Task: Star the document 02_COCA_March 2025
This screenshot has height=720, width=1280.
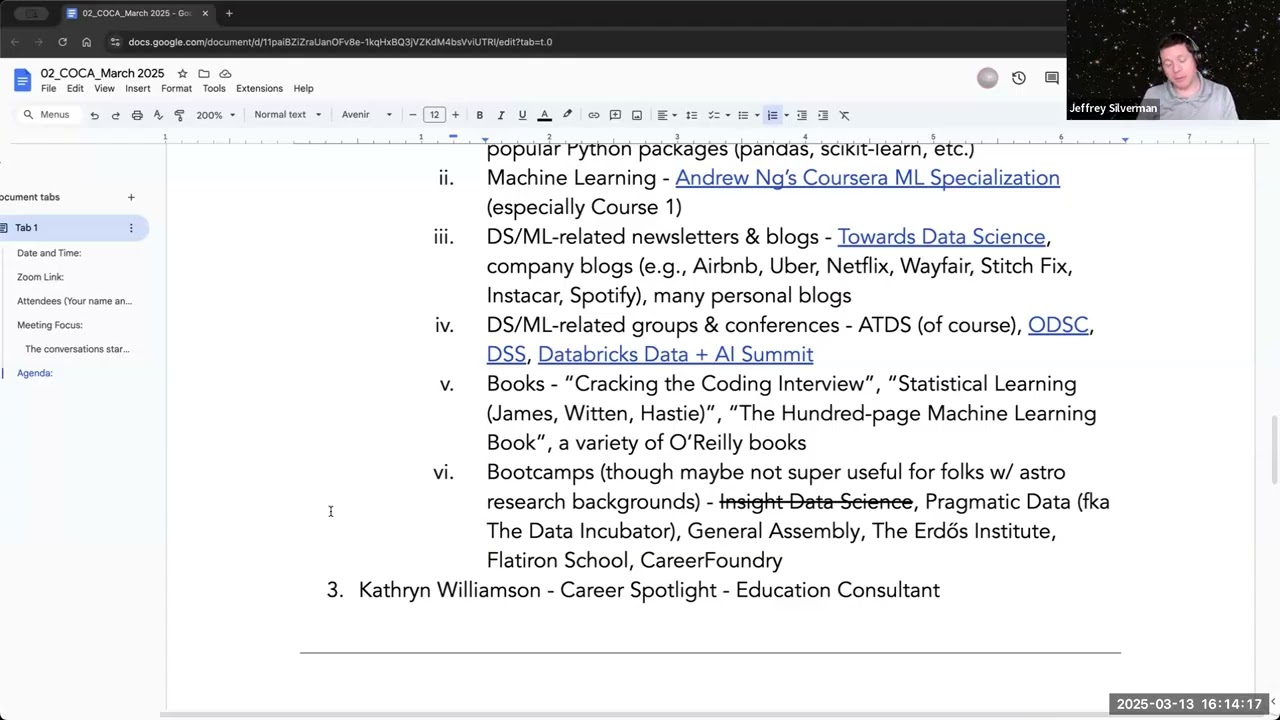Action: (x=182, y=73)
